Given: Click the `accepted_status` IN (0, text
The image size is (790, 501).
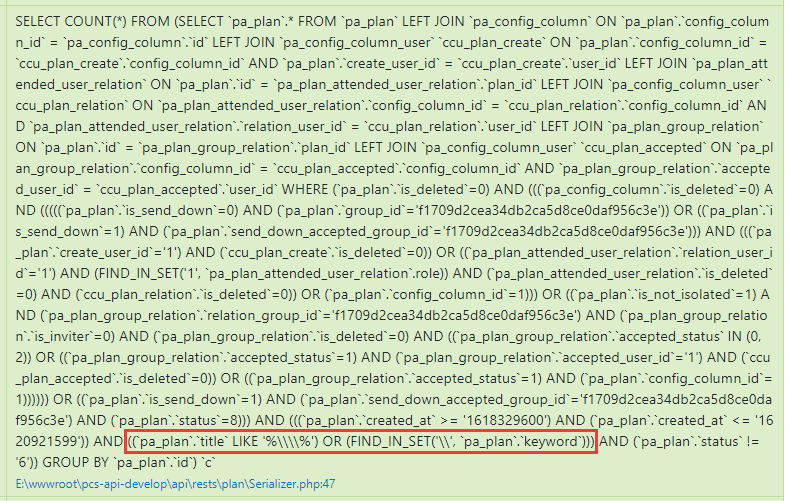Looking at the screenshot, I should (x=690, y=336).
